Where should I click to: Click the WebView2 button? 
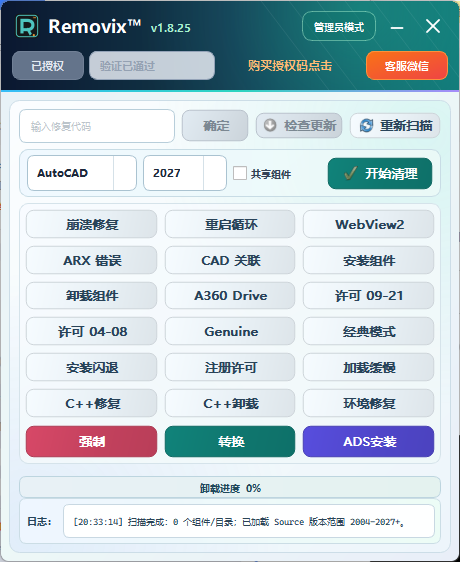coord(369,224)
